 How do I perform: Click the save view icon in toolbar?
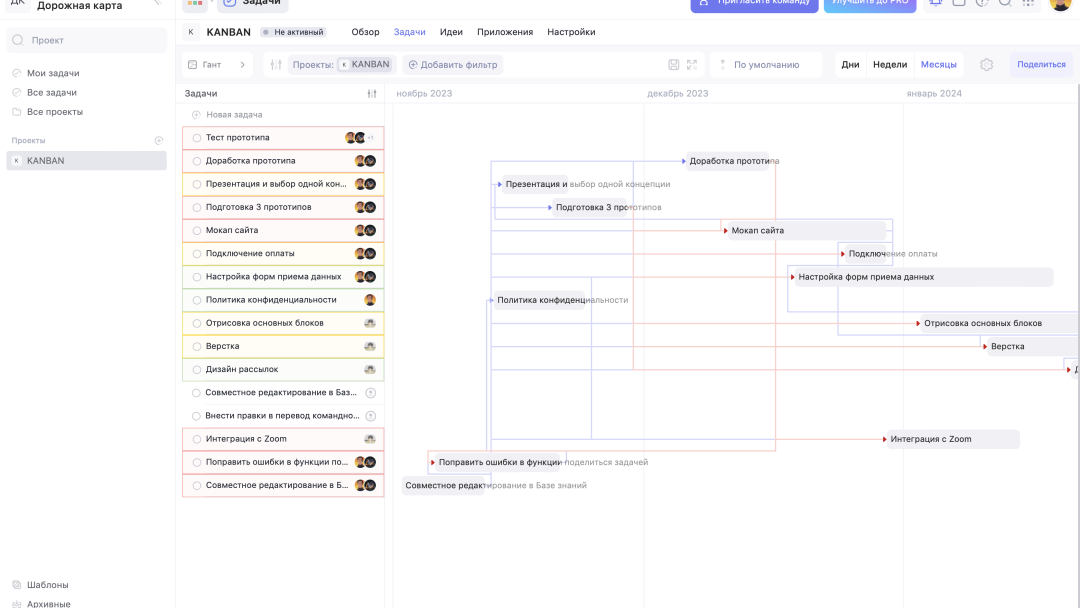click(674, 65)
